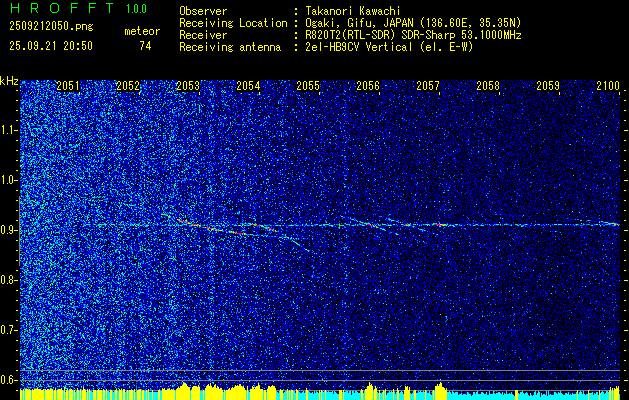Click the 2054 time axis marker

point(248,85)
